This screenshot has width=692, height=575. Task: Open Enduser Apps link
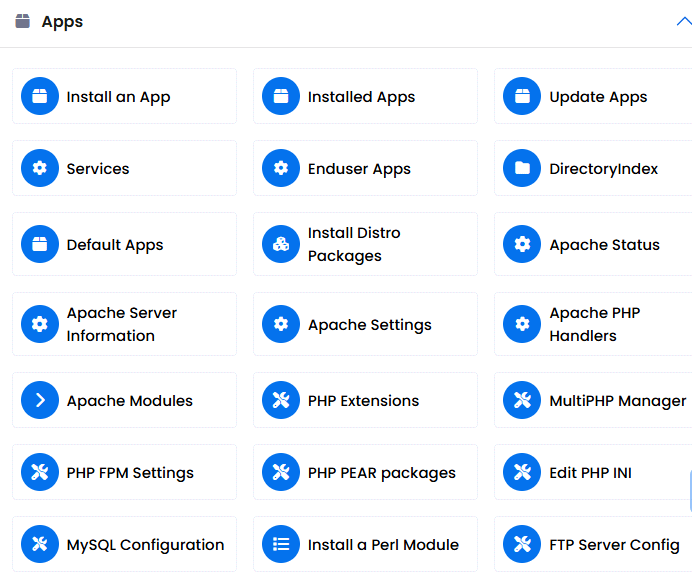pyautogui.click(x=359, y=169)
